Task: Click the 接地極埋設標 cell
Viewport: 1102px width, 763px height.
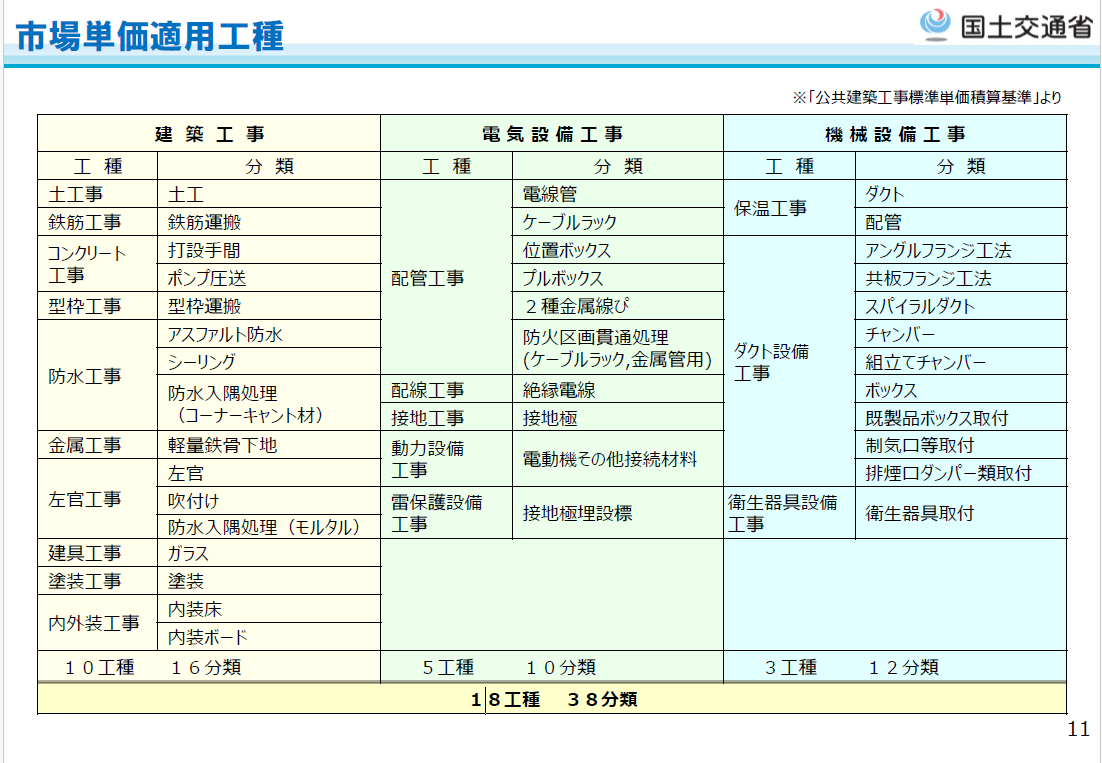Action: pos(618,513)
